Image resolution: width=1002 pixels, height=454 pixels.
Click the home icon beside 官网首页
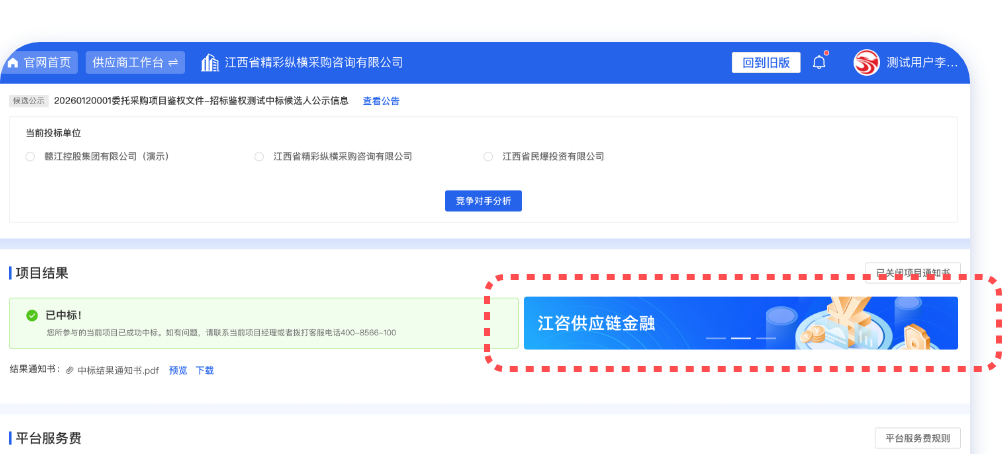[x=13, y=63]
